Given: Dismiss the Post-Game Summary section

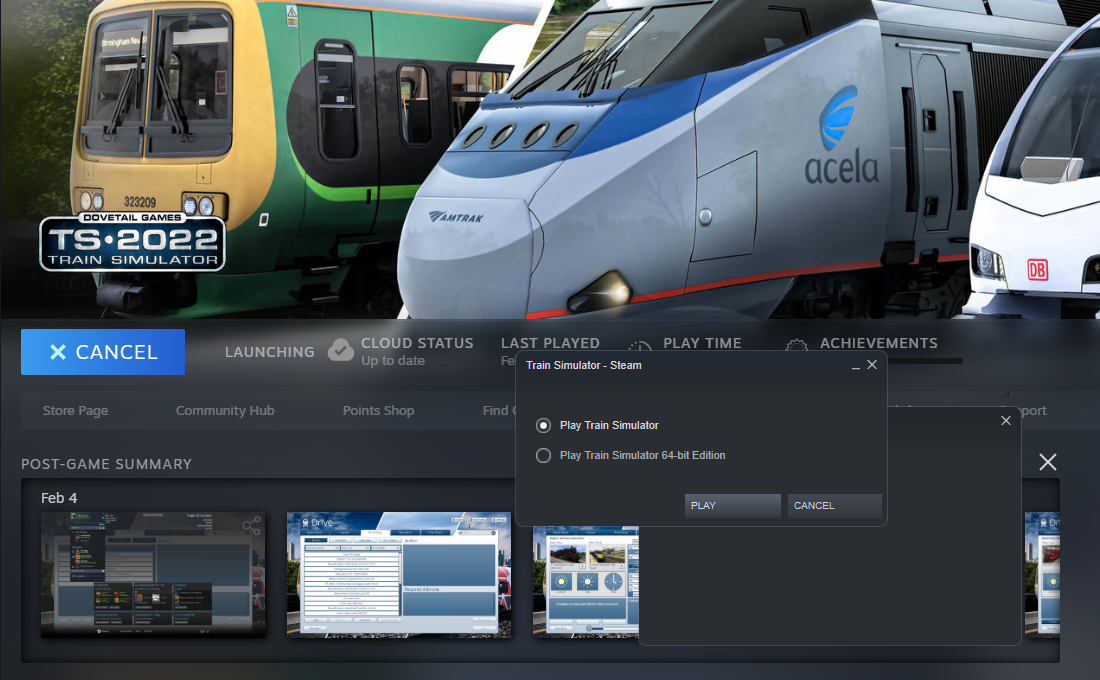Looking at the screenshot, I should (1047, 462).
